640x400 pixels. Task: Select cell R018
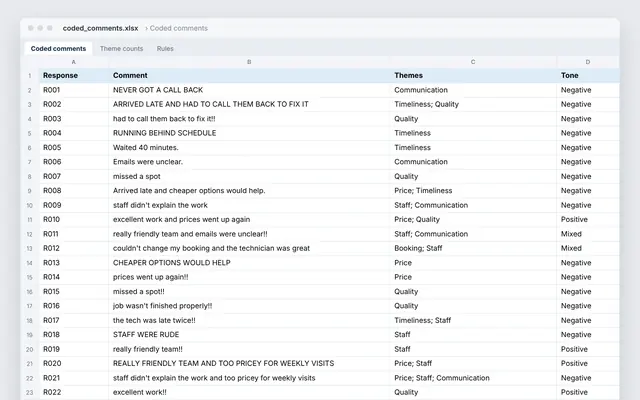74,335
